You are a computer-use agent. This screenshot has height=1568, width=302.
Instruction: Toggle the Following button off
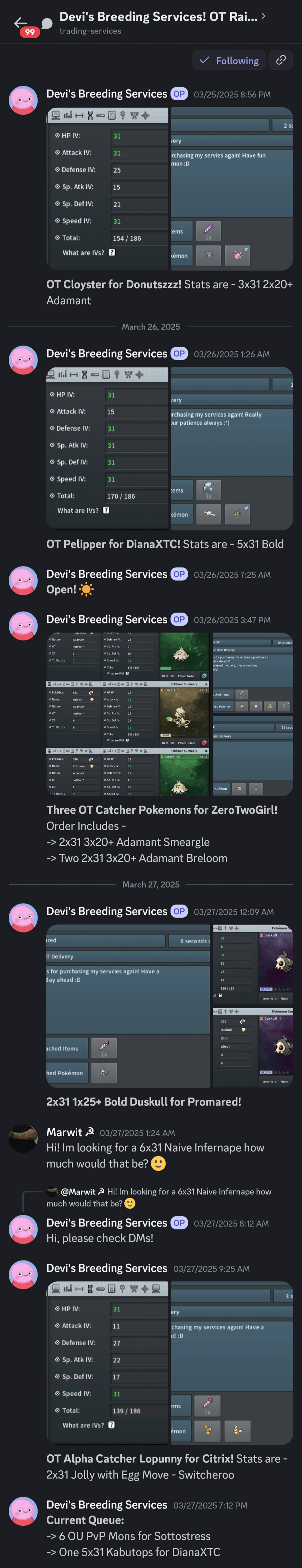229,60
